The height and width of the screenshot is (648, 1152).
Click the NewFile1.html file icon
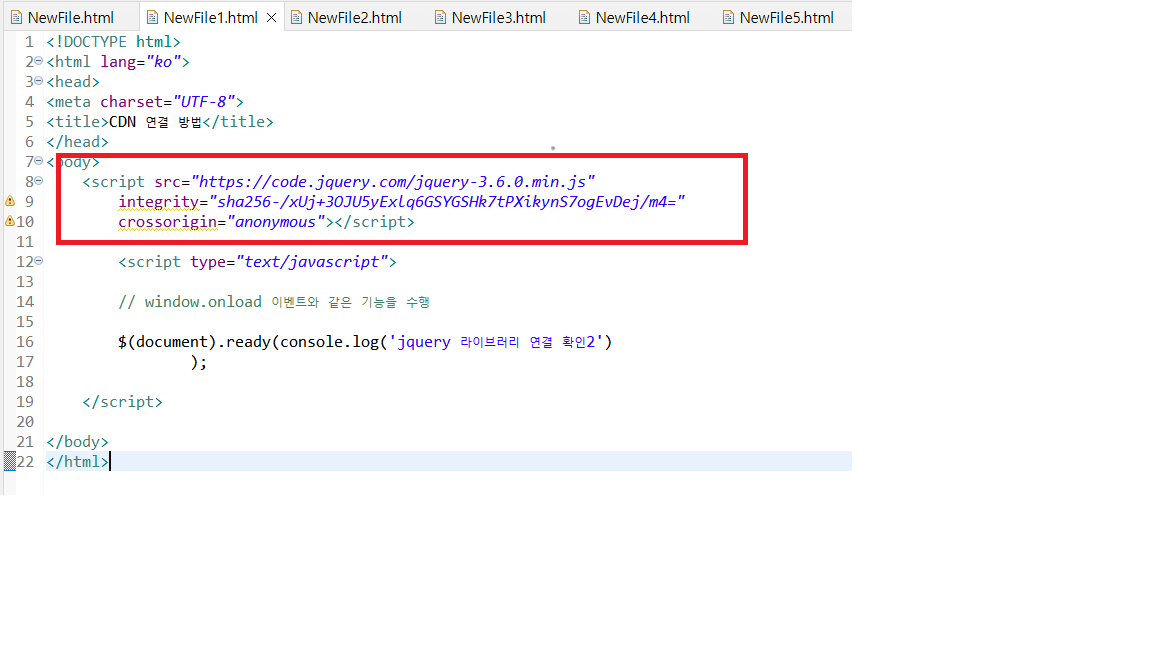pos(152,18)
